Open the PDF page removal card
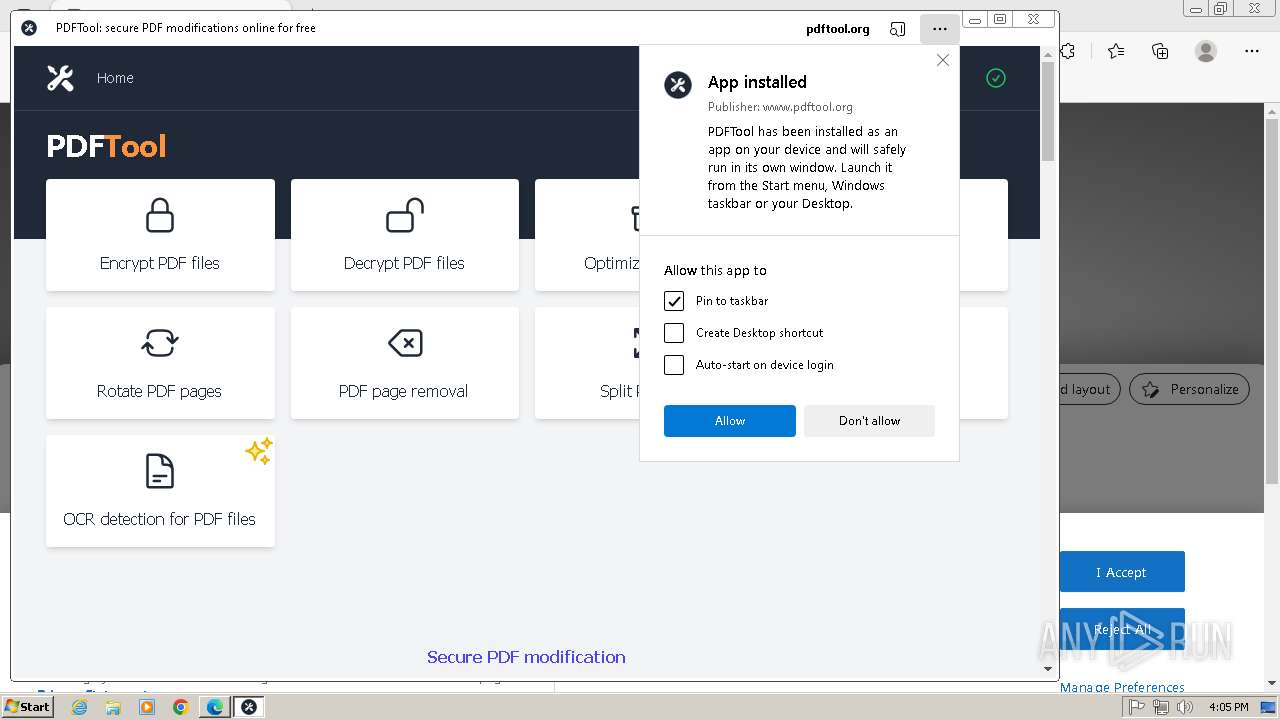1280x720 pixels. pos(404,363)
